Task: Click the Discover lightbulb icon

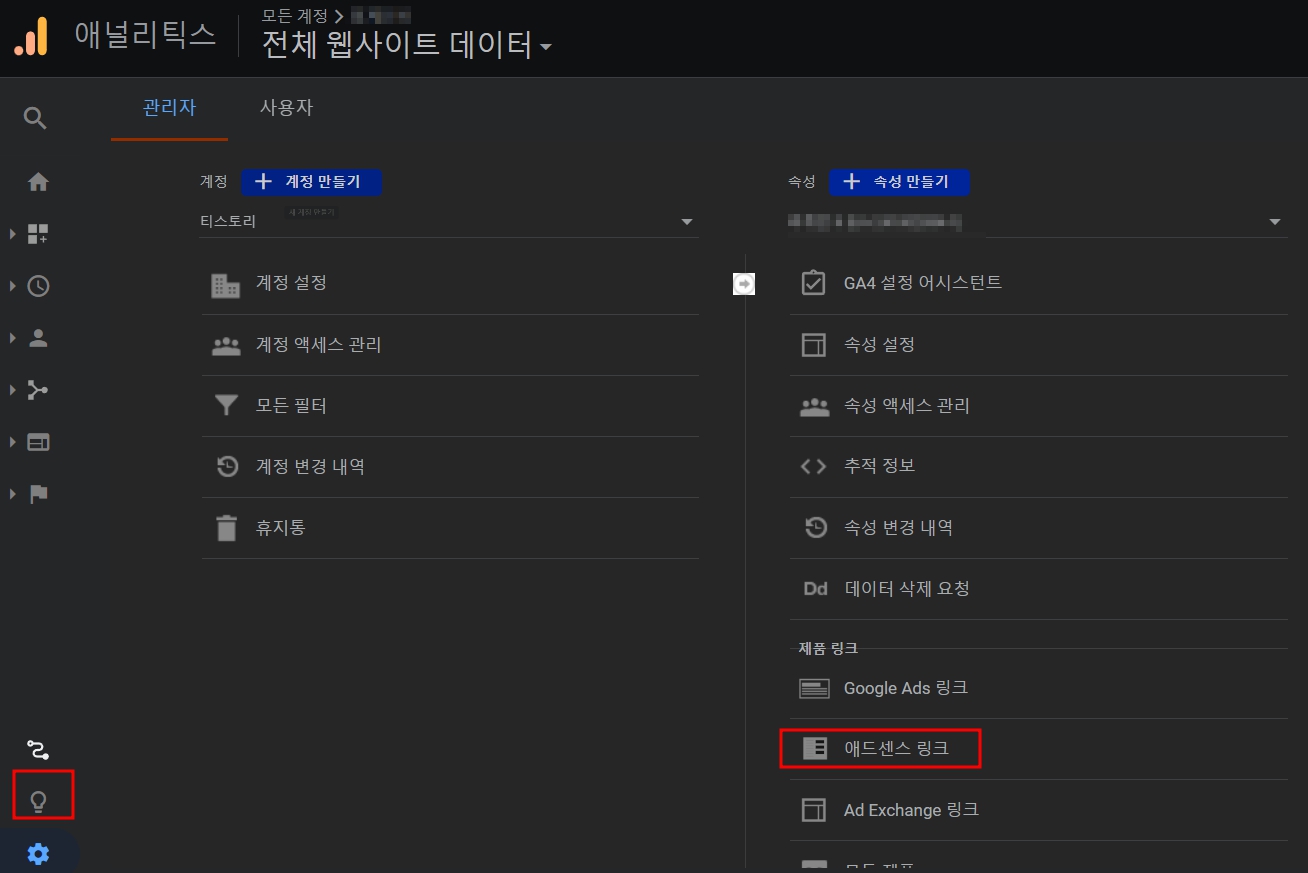Action: point(39,801)
